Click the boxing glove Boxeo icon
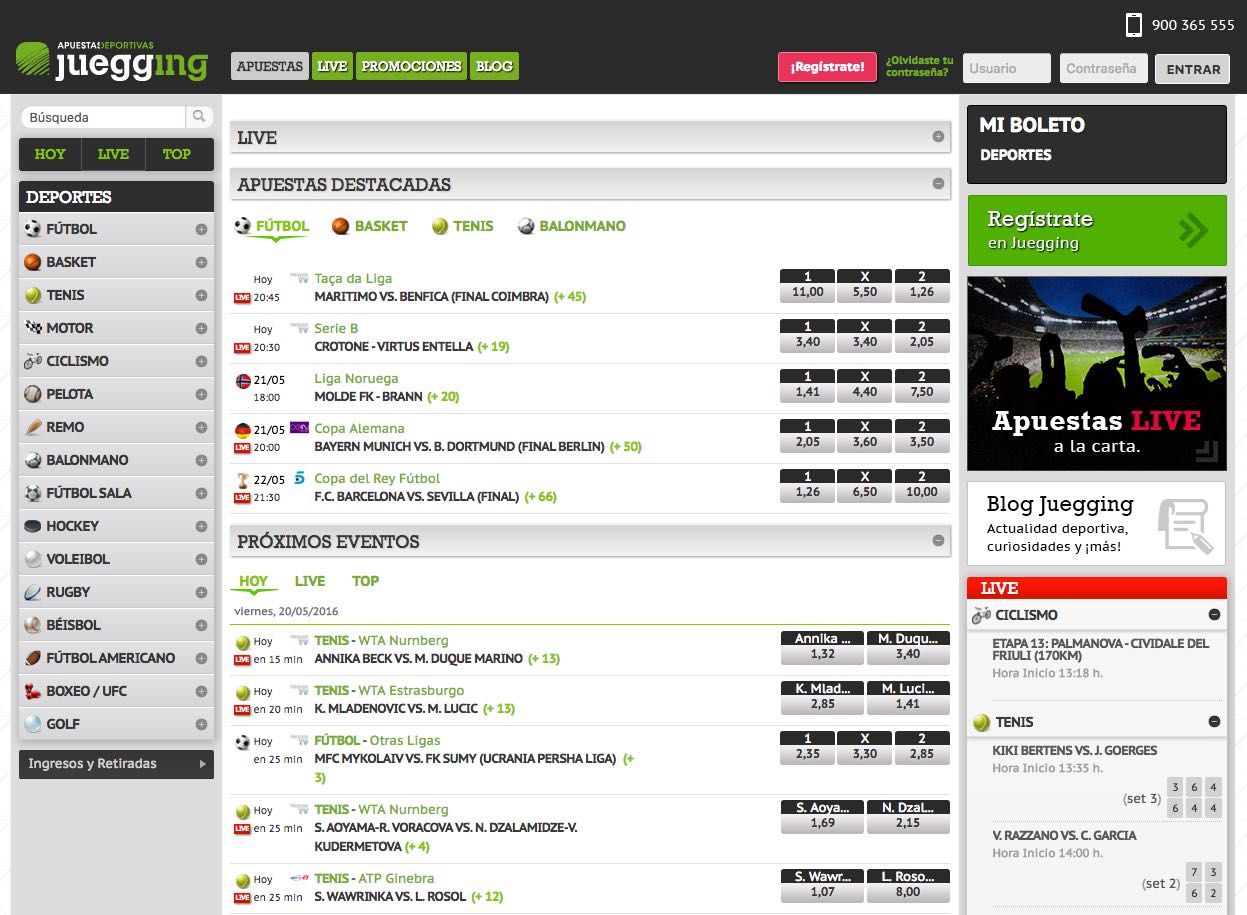 (x=33, y=691)
